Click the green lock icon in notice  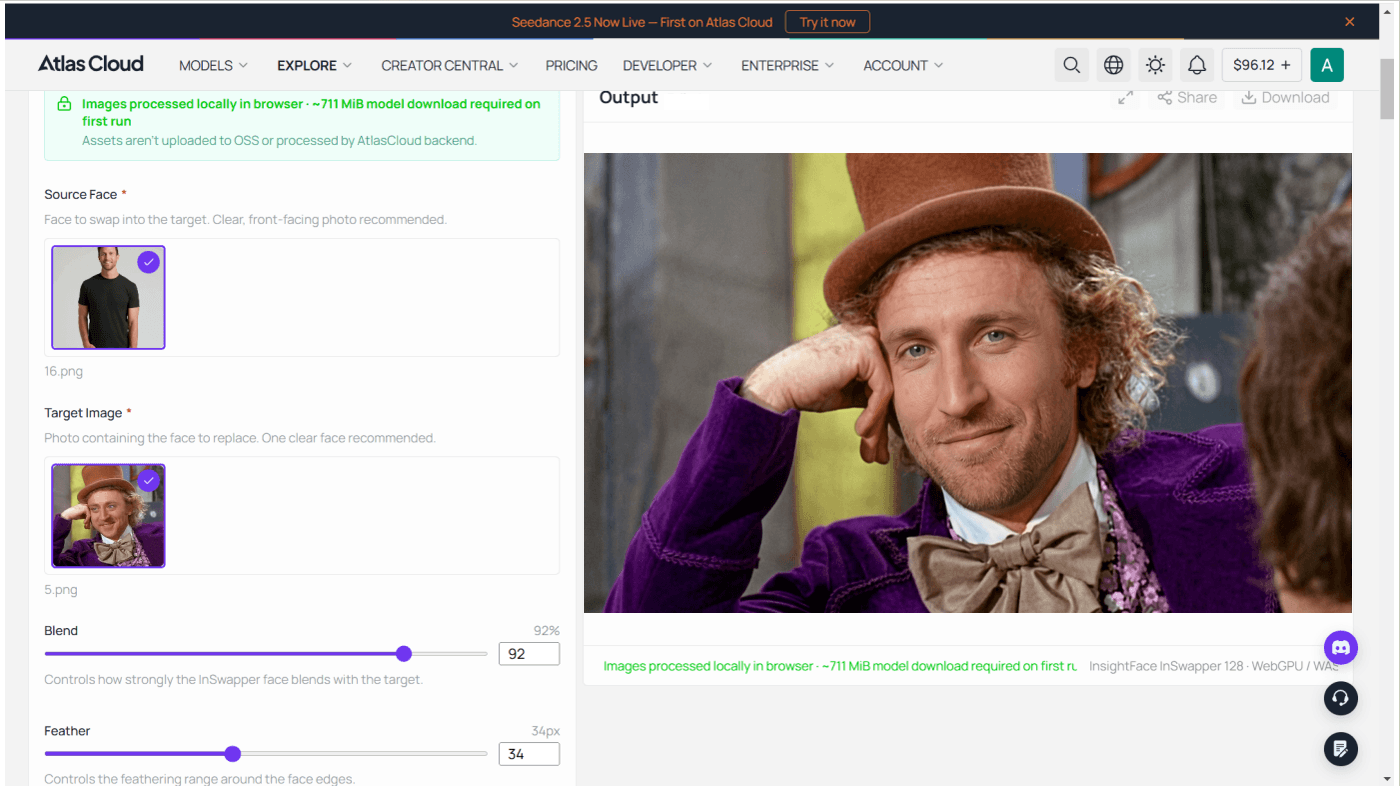click(x=64, y=104)
